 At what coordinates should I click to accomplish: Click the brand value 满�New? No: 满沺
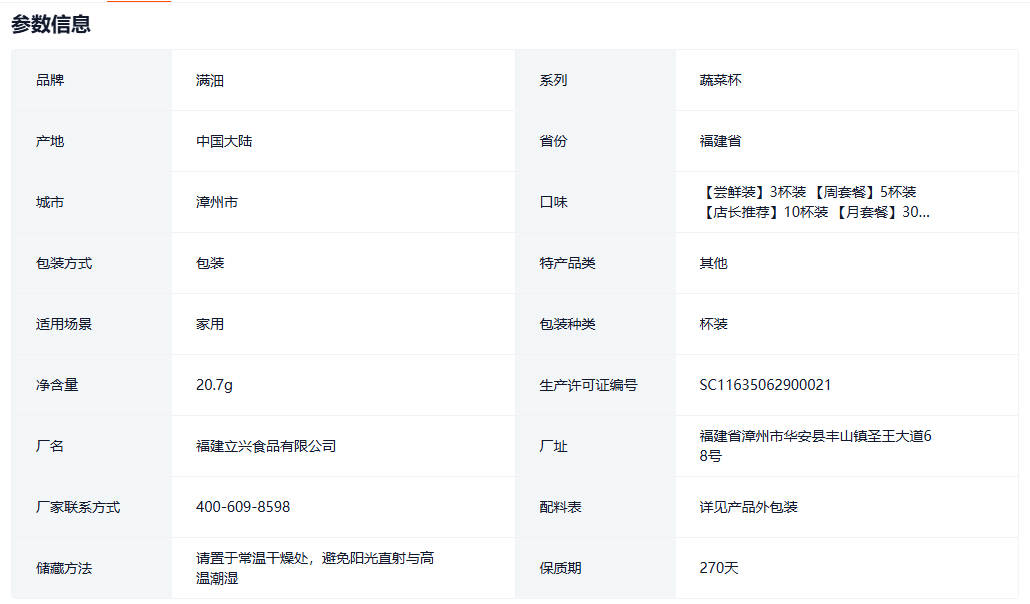(210, 80)
